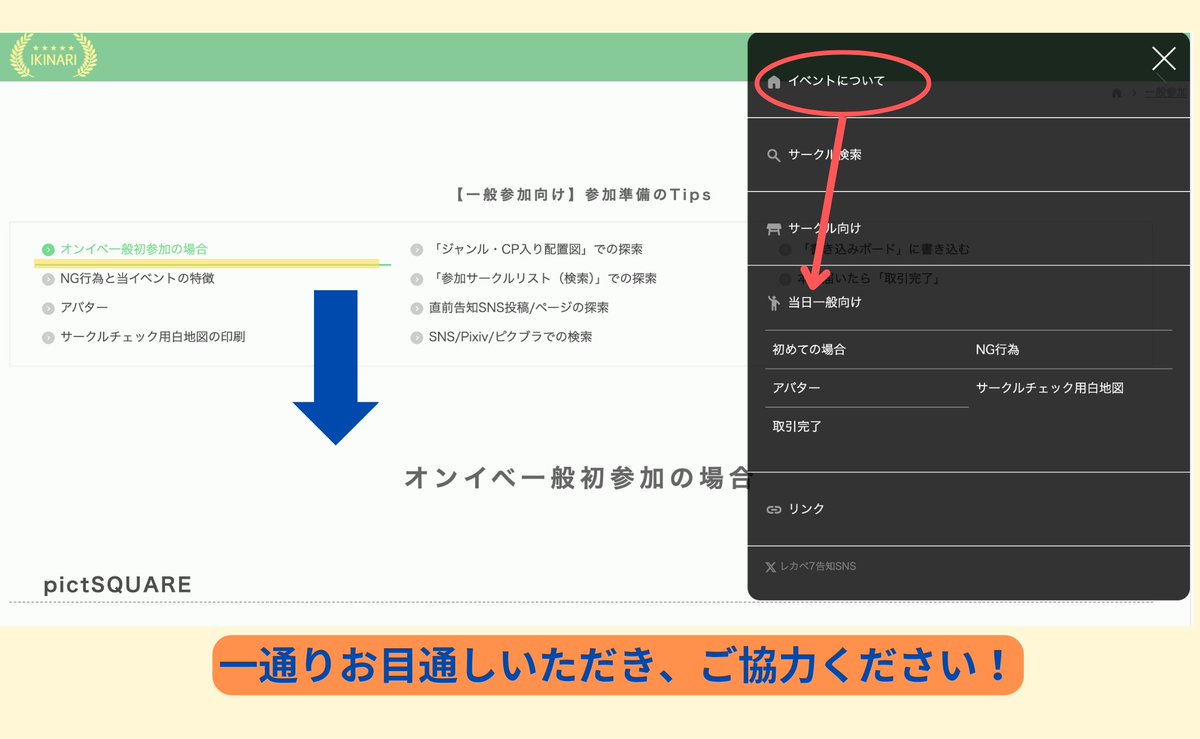
Task: Open NG行為と当イベントの特徴 link
Action: pos(137,278)
